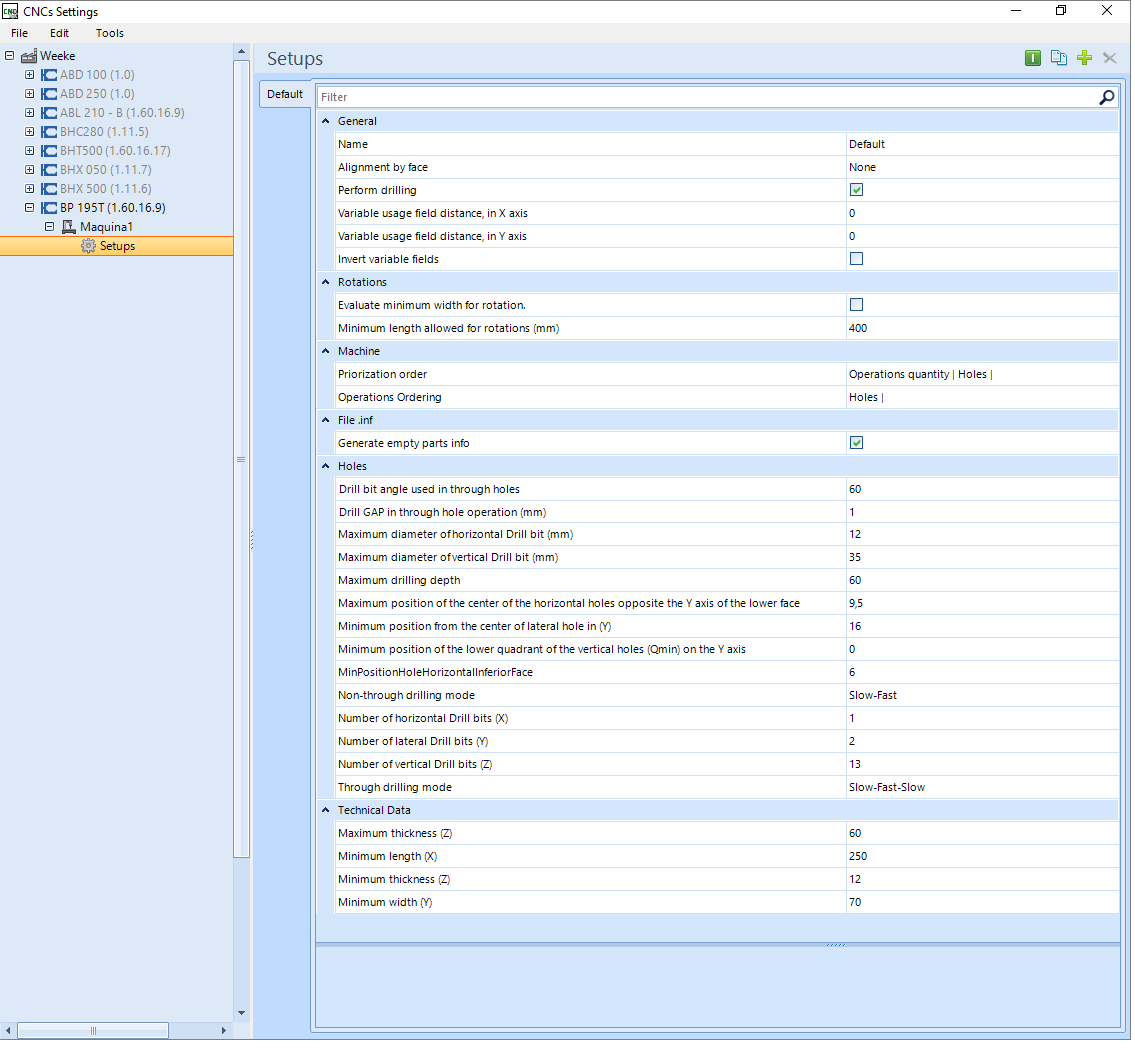Collapse the Weeke root node

[x=9, y=56]
